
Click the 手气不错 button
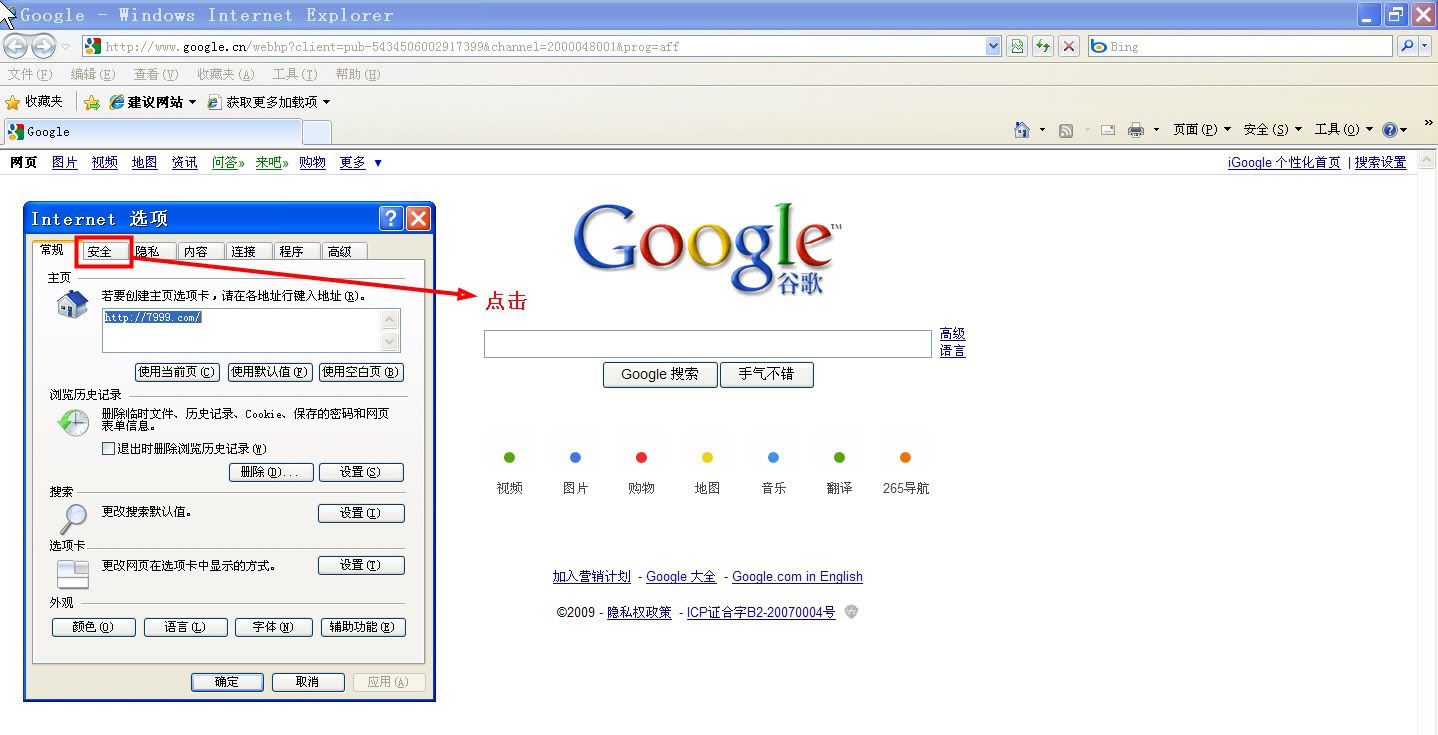tap(766, 374)
